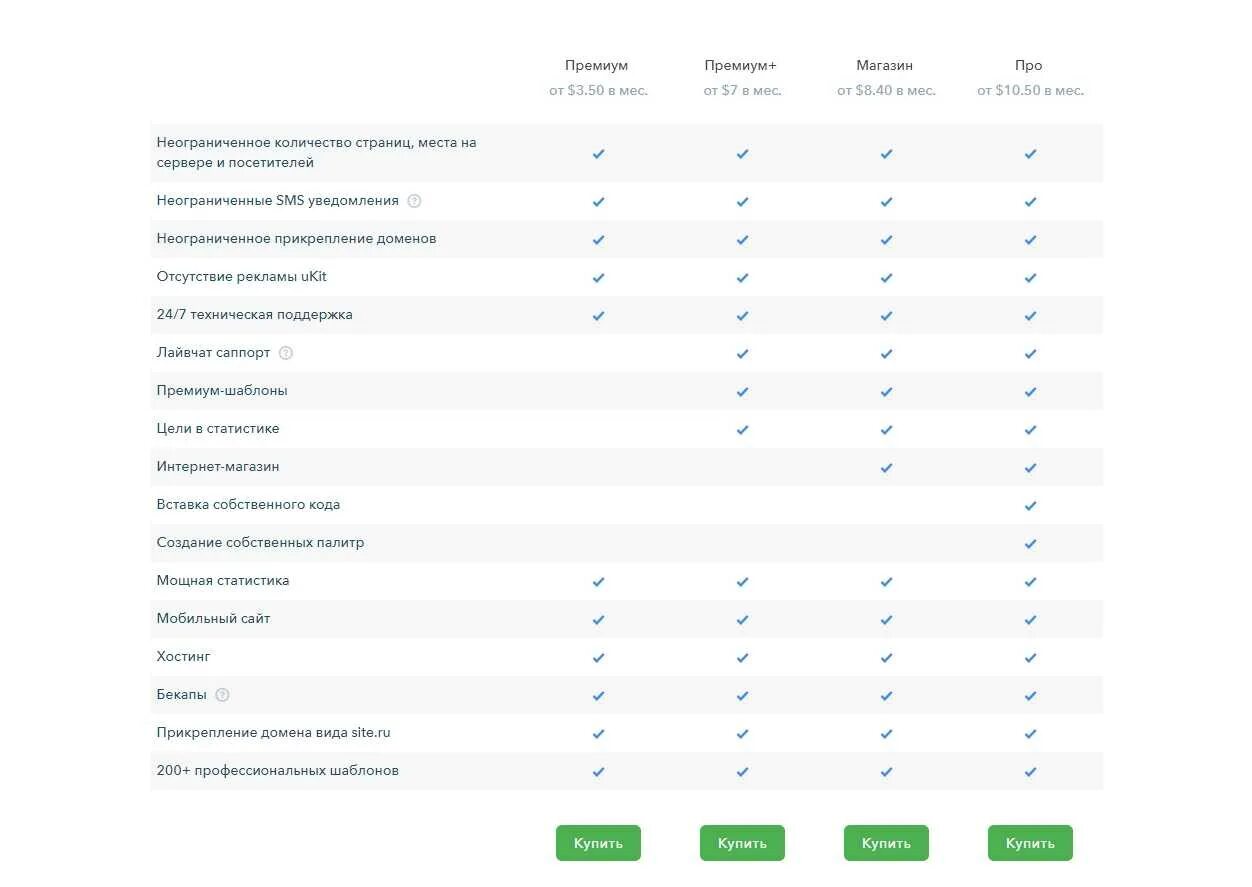Click help icon next to Лайвчат саппорт

point(286,353)
